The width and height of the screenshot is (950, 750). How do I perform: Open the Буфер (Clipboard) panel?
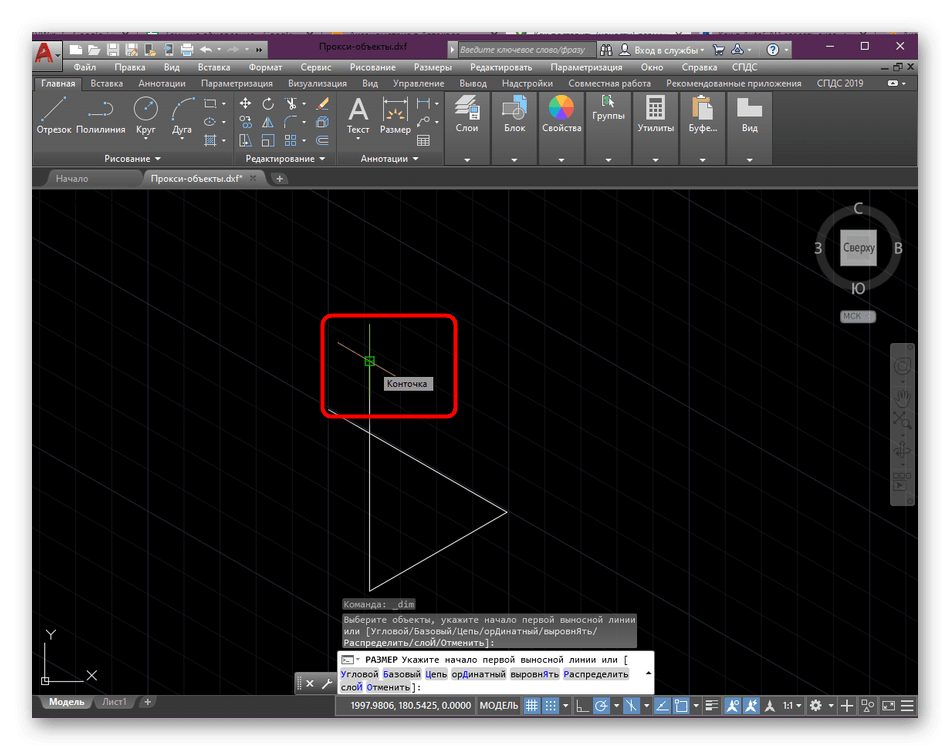tap(702, 114)
